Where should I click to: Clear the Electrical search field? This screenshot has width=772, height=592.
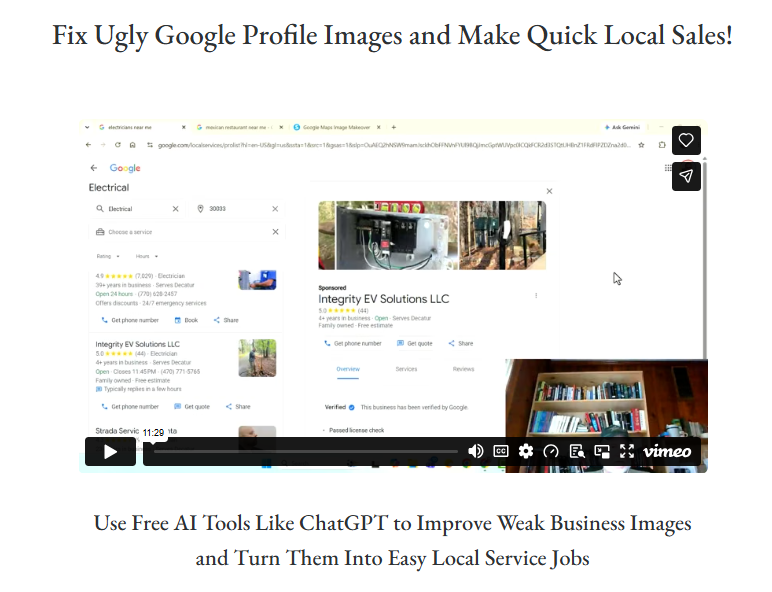coord(175,209)
